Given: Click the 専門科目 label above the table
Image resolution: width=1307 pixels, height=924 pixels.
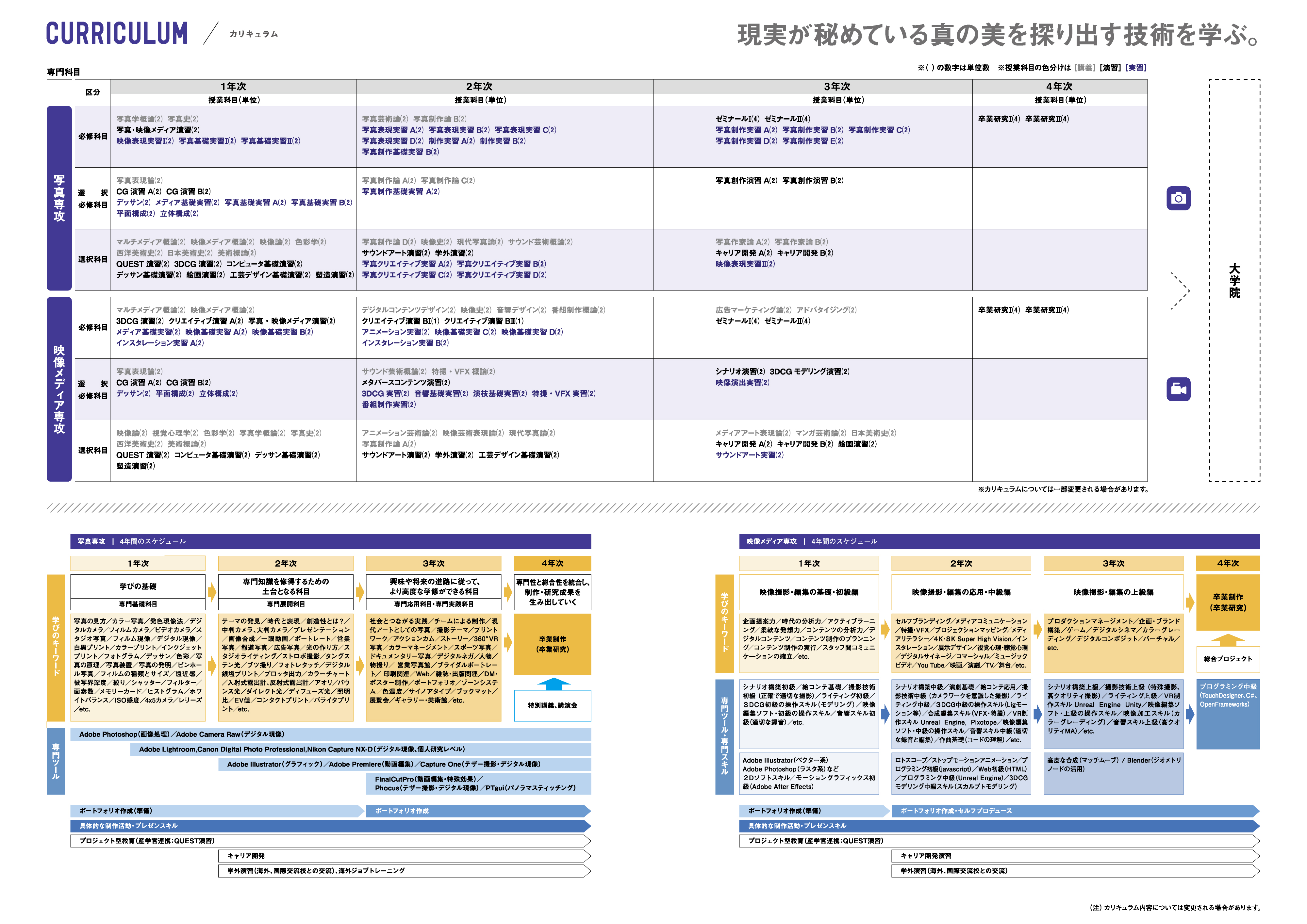Looking at the screenshot, I should tap(63, 72).
